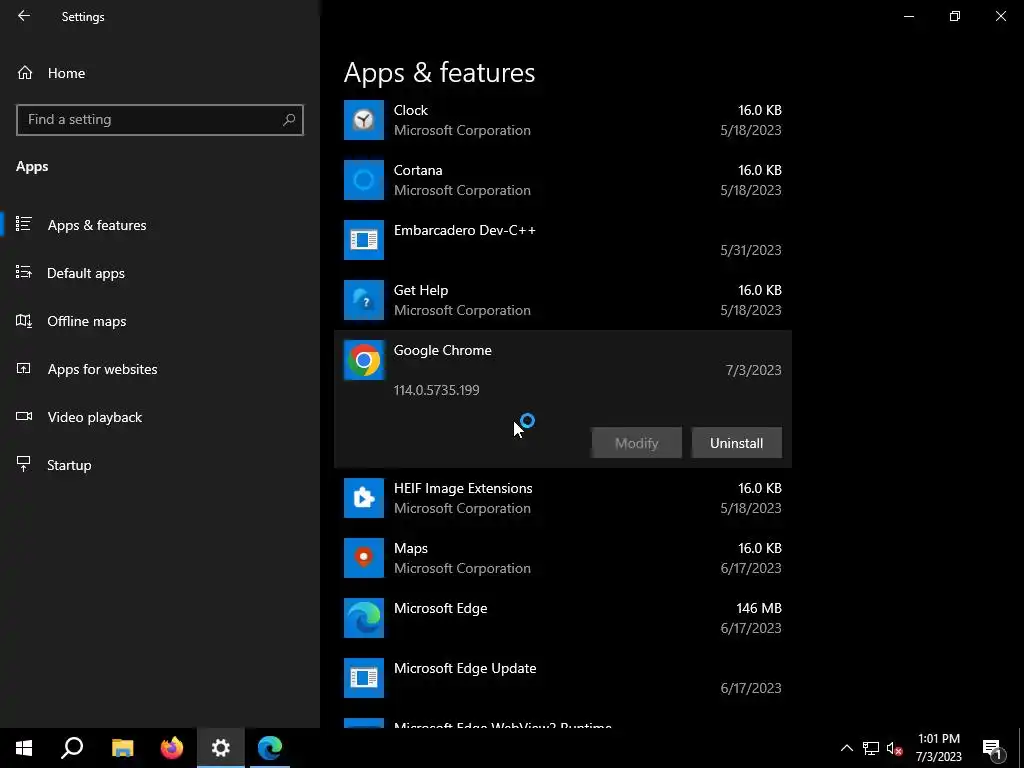Launch File Explorer from taskbar

click(122, 748)
